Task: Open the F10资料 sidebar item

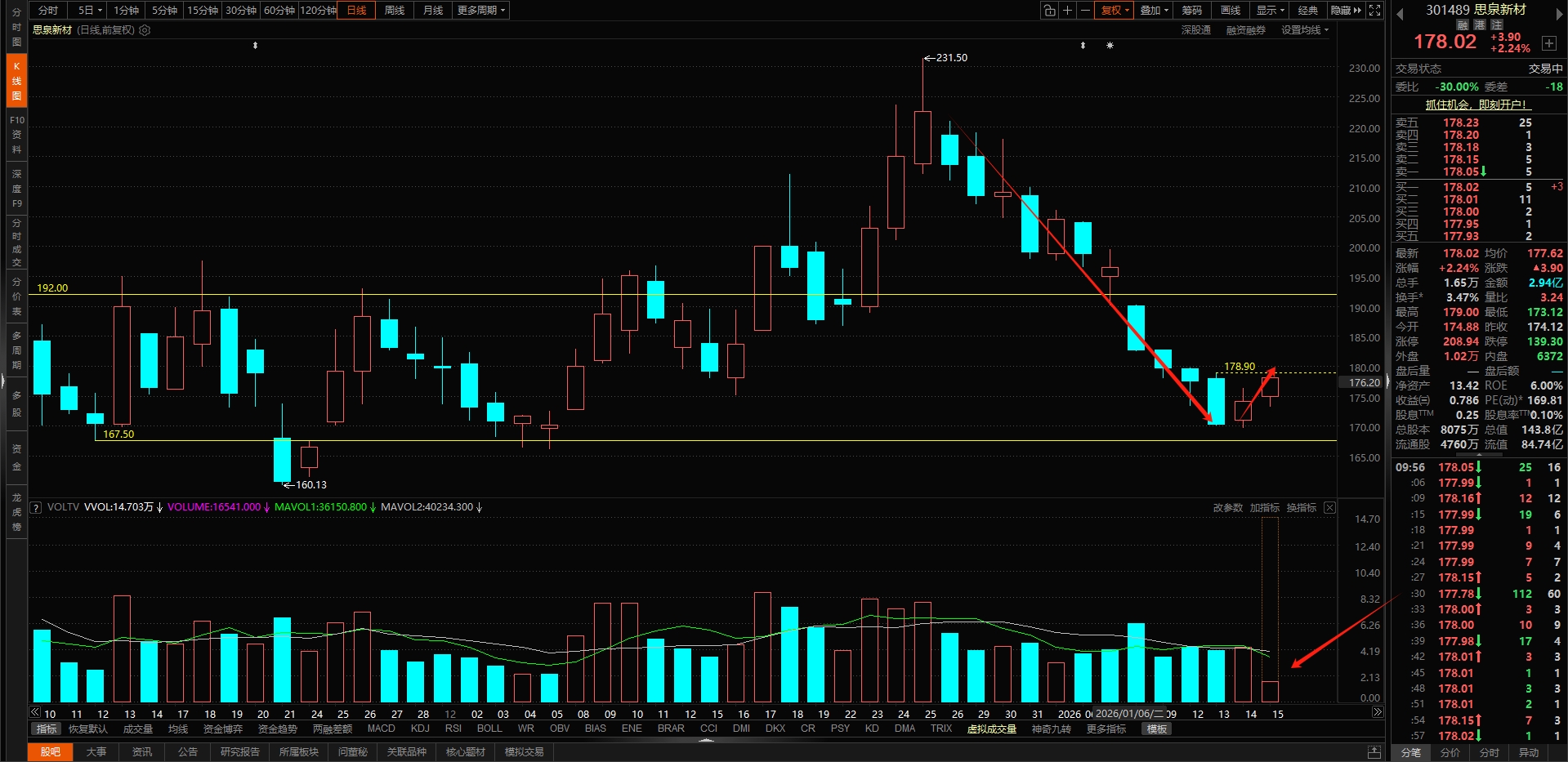Action: (x=16, y=135)
